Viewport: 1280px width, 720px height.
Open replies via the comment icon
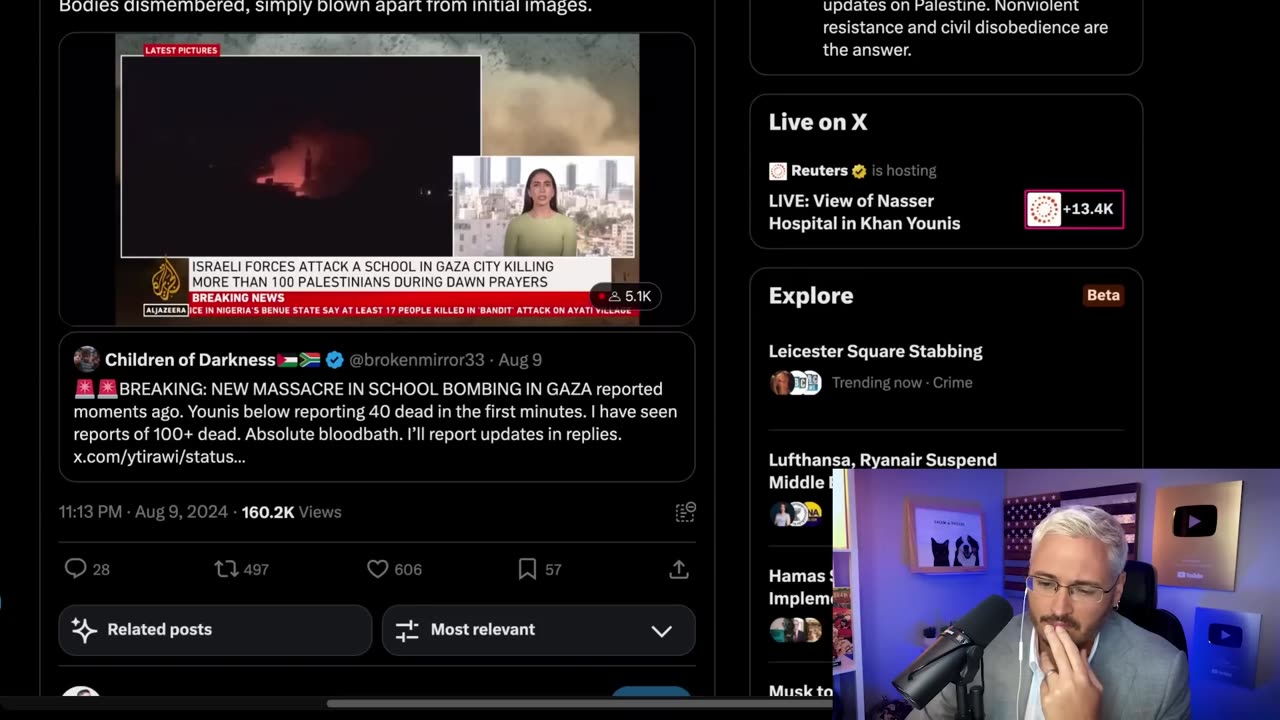click(75, 569)
